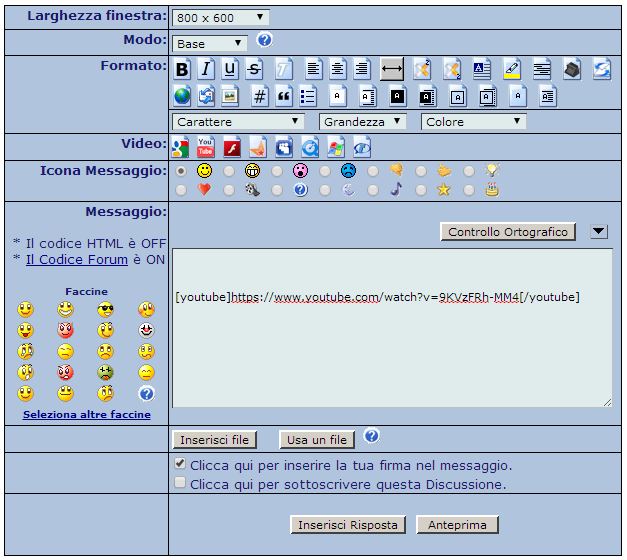Select the crescent moon message icon
The height and width of the screenshot is (560, 627).
click(x=325, y=190)
